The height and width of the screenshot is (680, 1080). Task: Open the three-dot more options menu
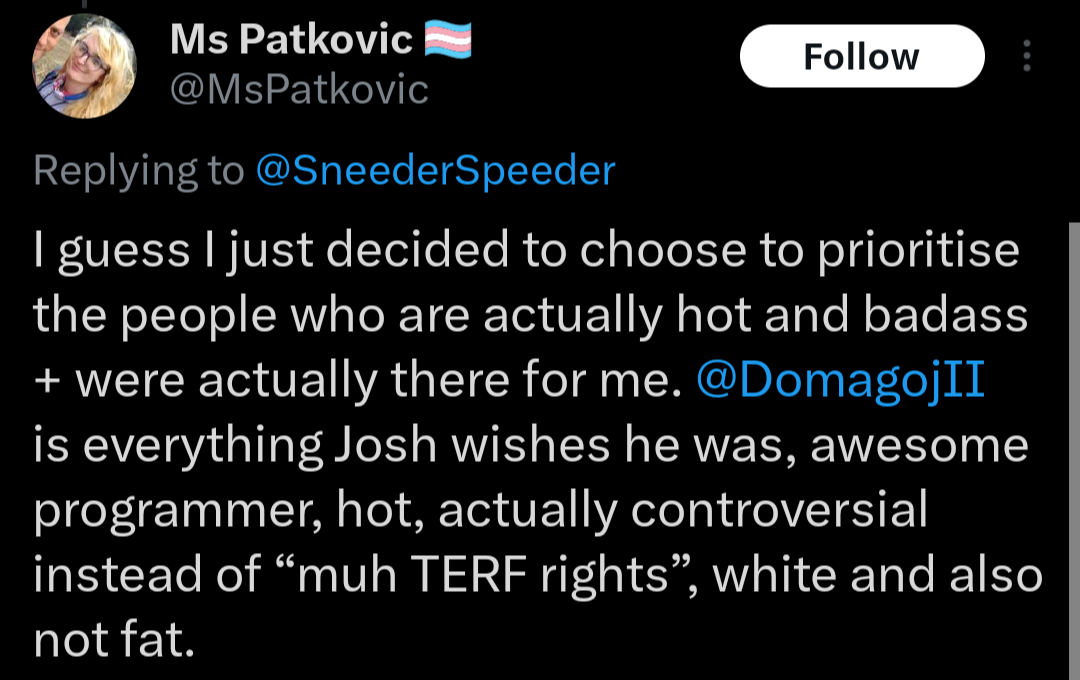click(1026, 56)
